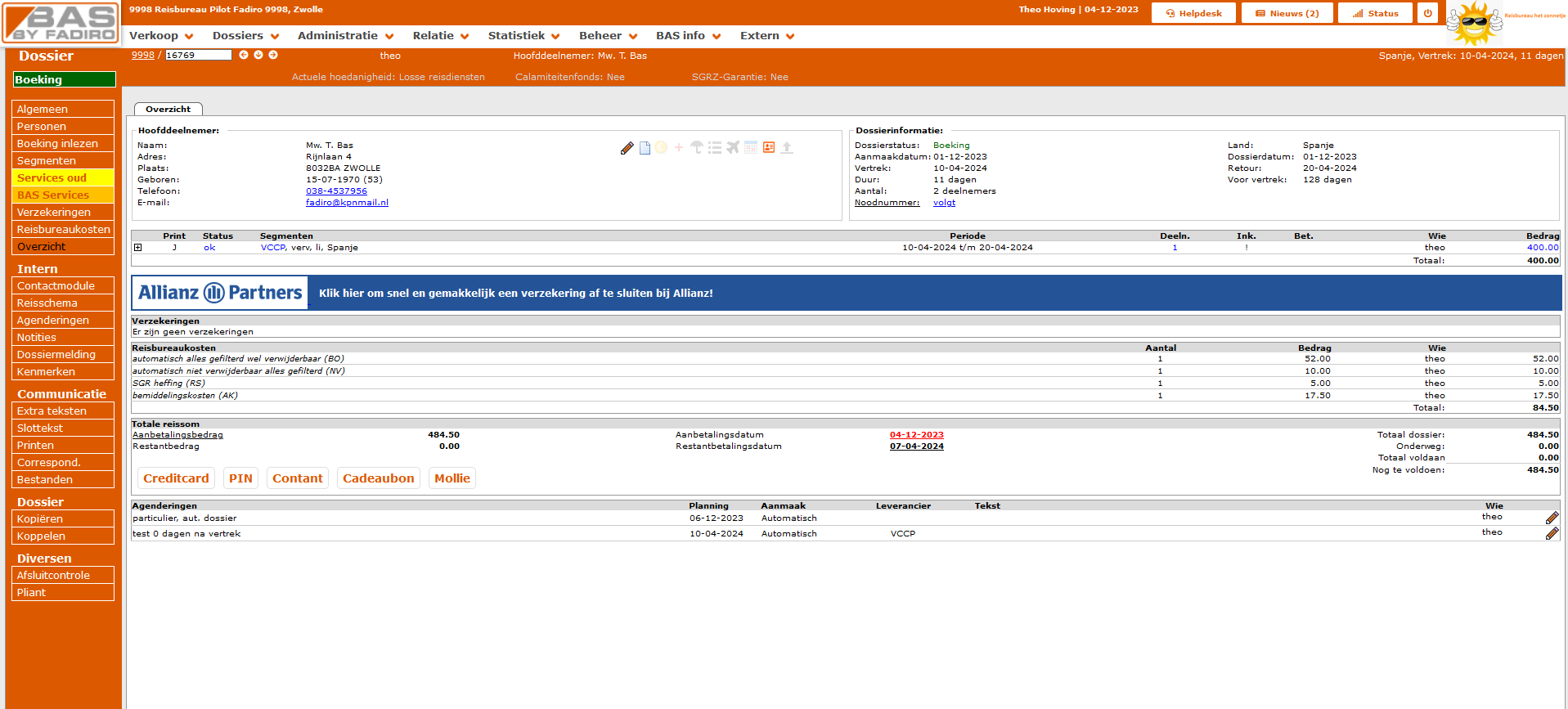The height and width of the screenshot is (709, 1568).
Task: Click the umbrella insurance icon
Action: tap(696, 147)
